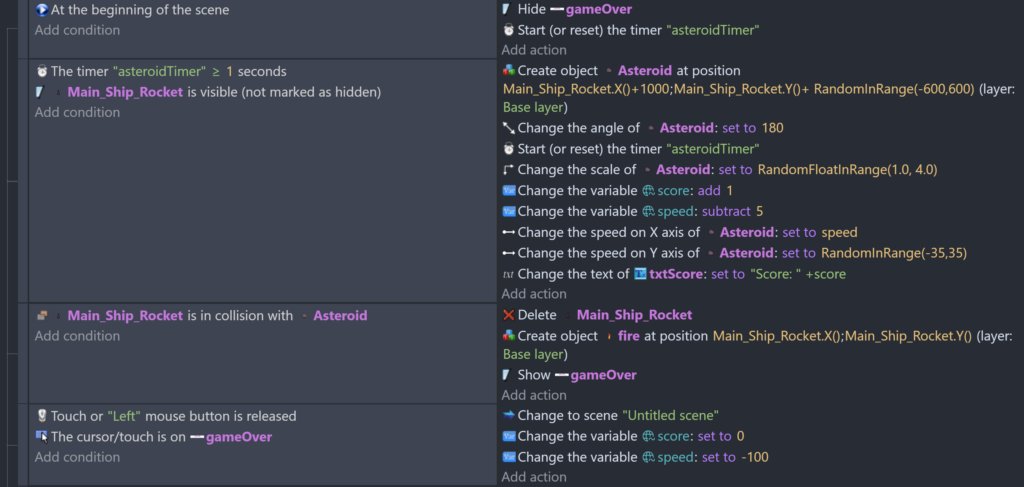The width and height of the screenshot is (1024, 487).
Task: Click the red X Delete action icon
Action: point(508,315)
